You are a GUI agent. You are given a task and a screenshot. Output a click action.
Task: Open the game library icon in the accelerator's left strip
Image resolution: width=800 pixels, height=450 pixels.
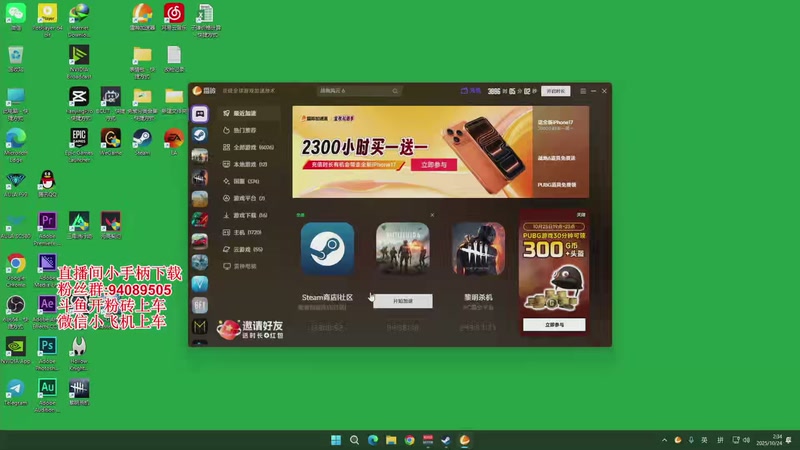[x=199, y=114]
